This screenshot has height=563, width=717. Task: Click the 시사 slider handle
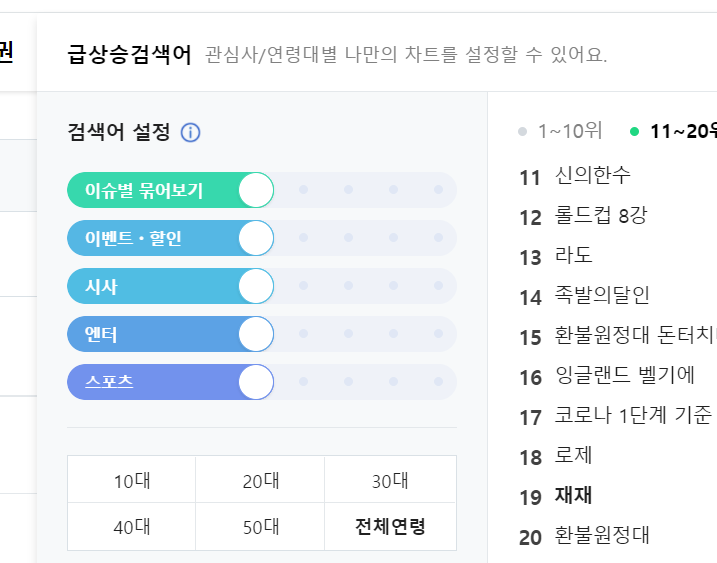point(256,286)
